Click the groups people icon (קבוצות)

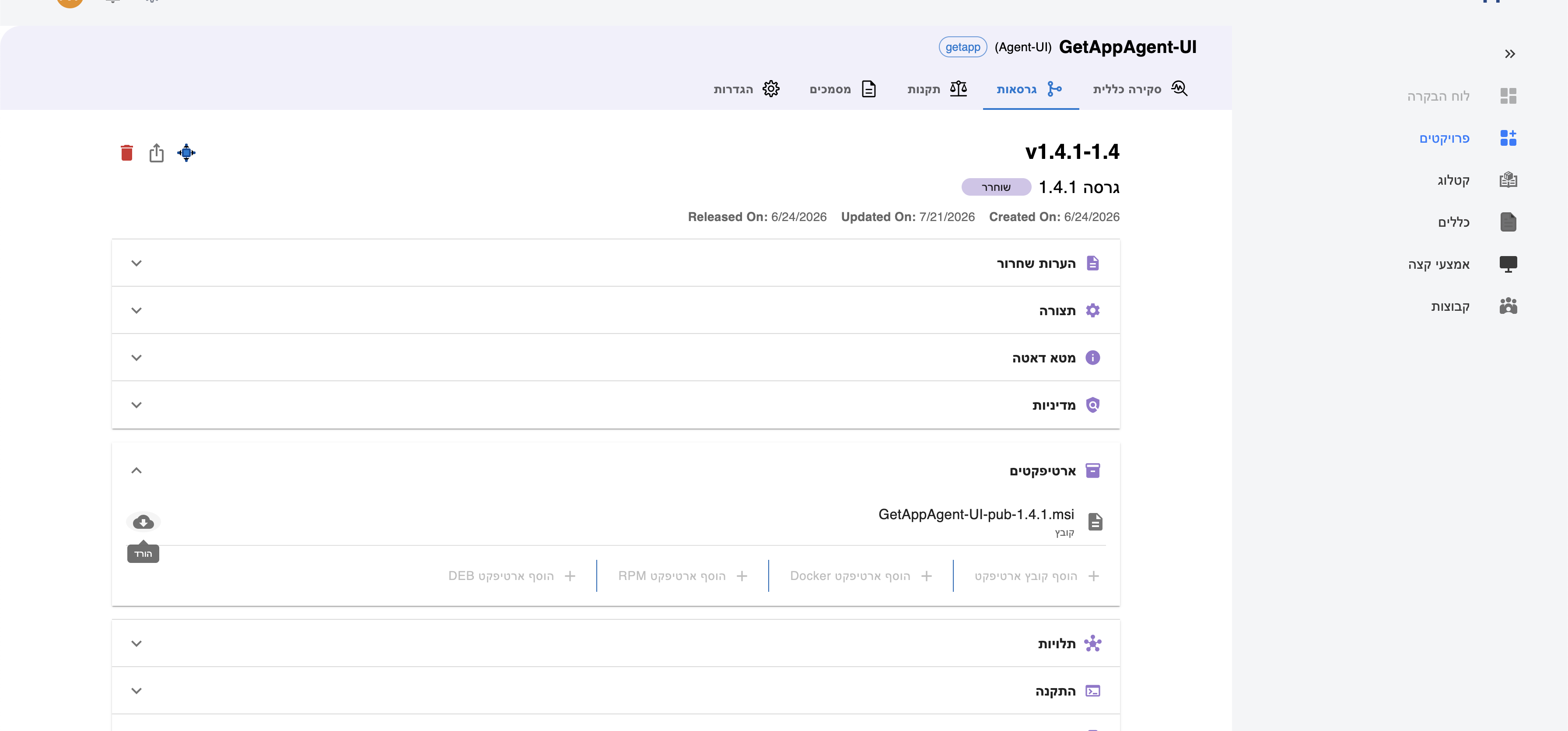[1508, 306]
